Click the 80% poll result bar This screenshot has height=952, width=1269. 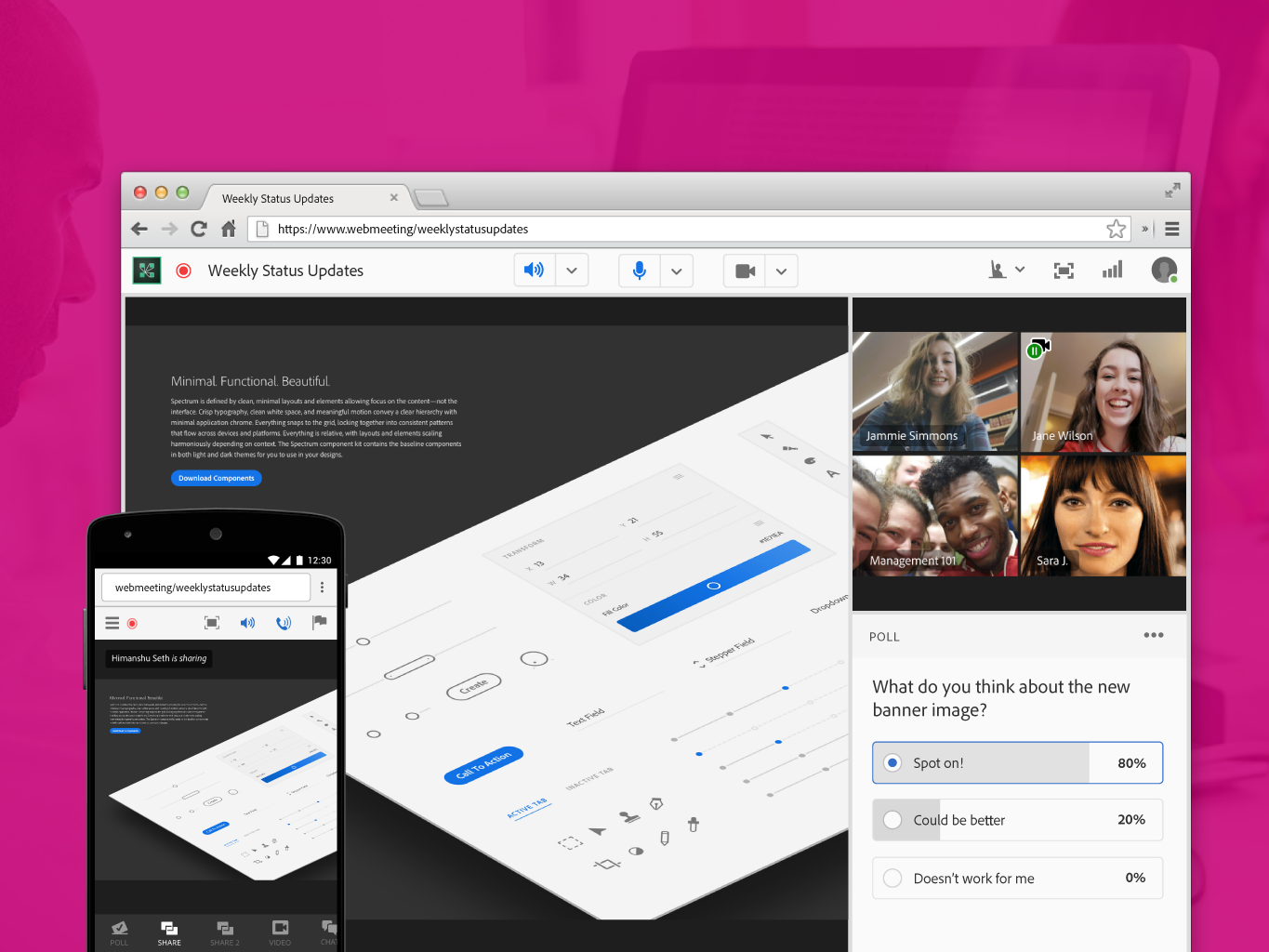(x=1018, y=762)
